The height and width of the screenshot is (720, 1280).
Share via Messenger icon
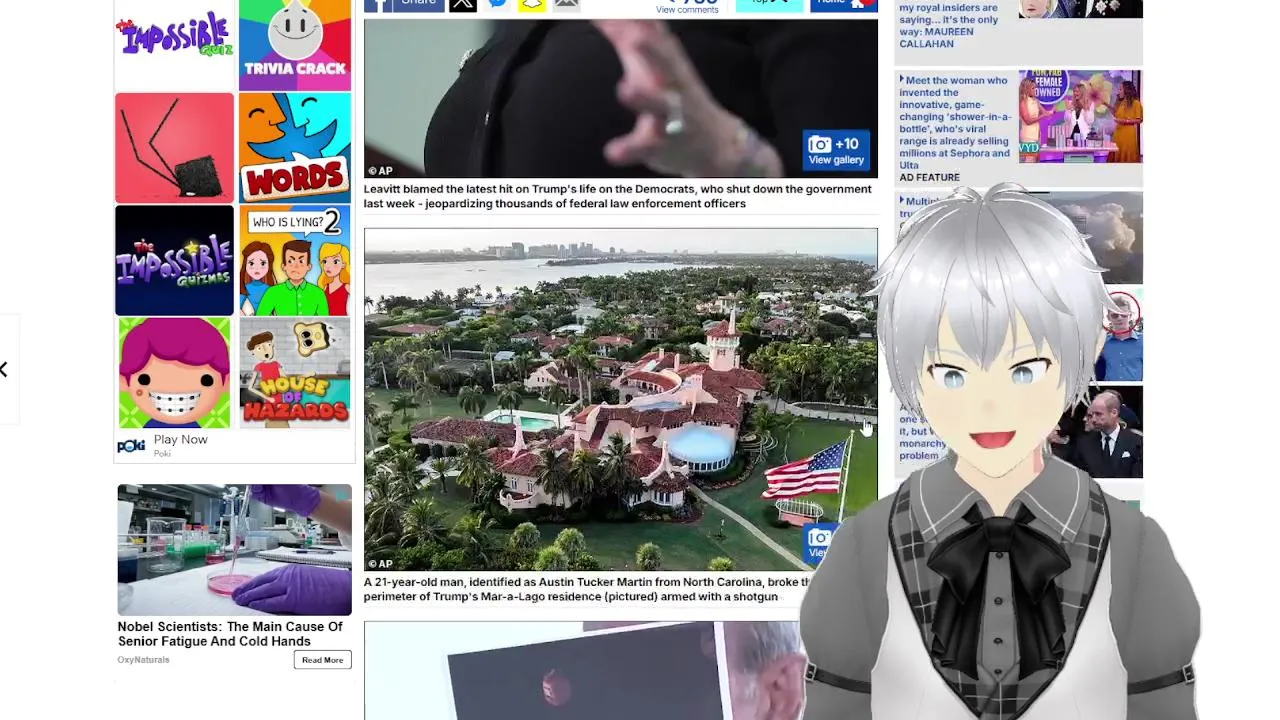(497, 4)
